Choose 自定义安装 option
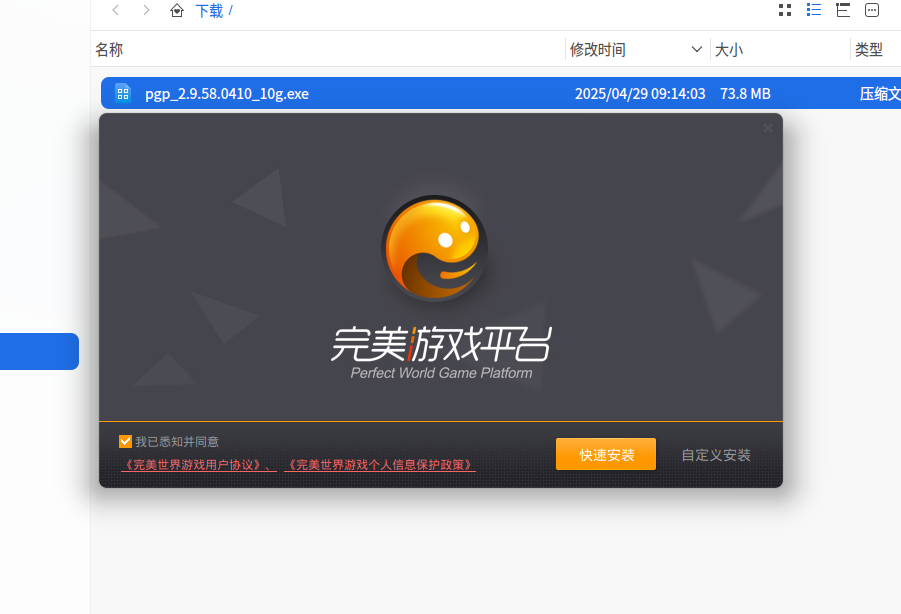This screenshot has width=901, height=614. 716,455
